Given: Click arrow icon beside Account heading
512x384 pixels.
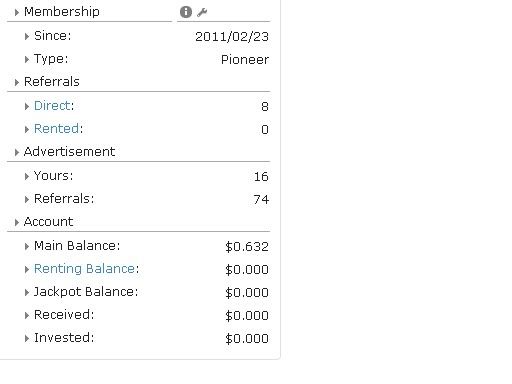Looking at the screenshot, I should point(17,222).
